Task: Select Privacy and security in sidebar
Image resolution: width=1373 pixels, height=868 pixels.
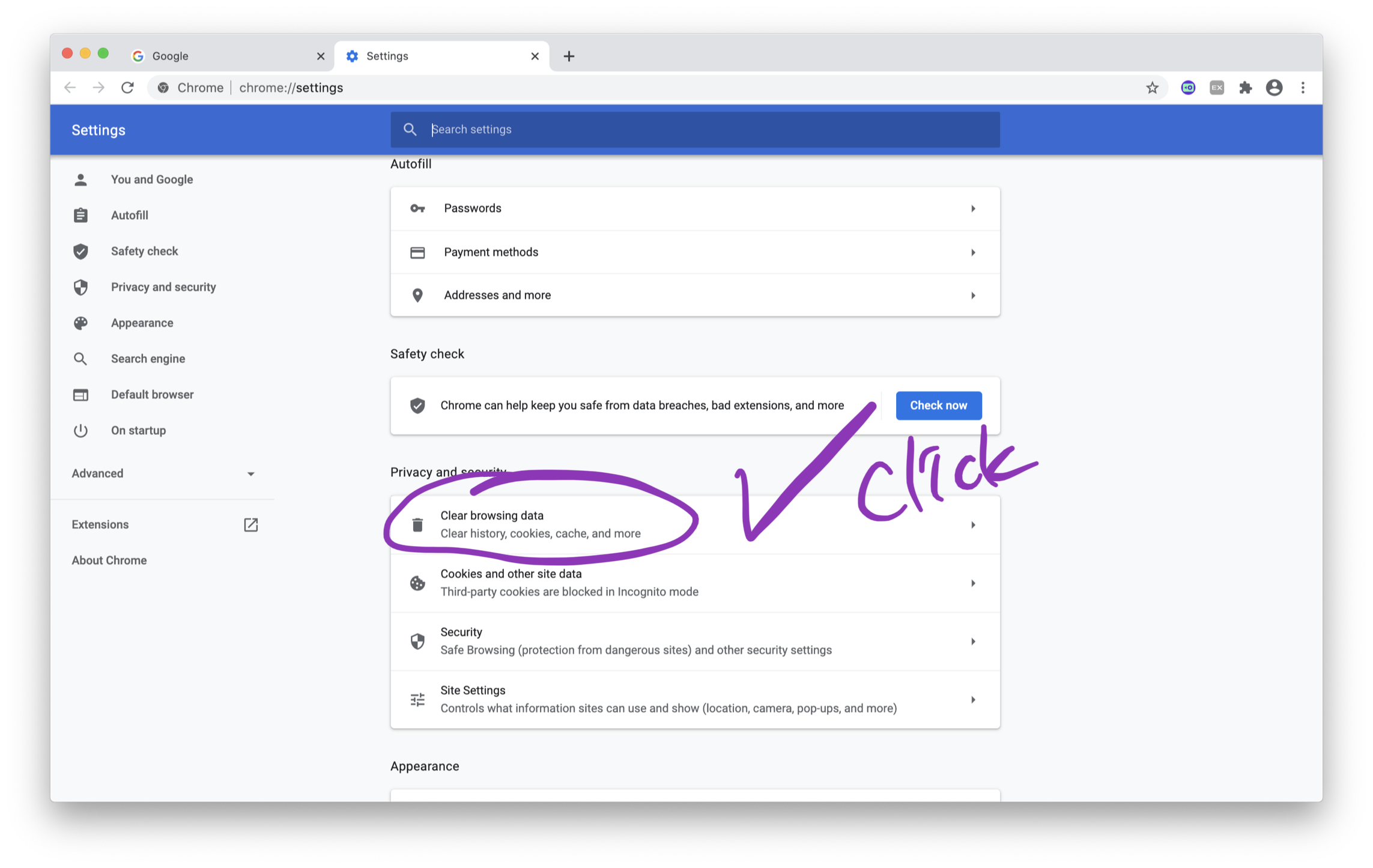Action: click(163, 287)
